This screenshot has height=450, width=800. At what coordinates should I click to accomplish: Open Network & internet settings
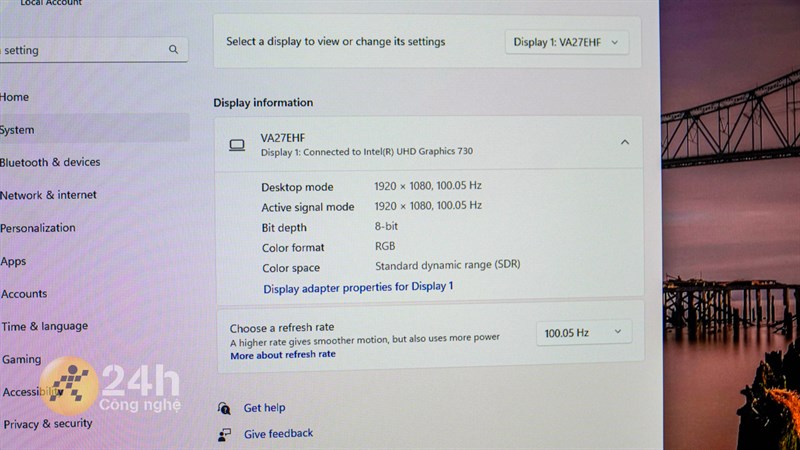48,195
